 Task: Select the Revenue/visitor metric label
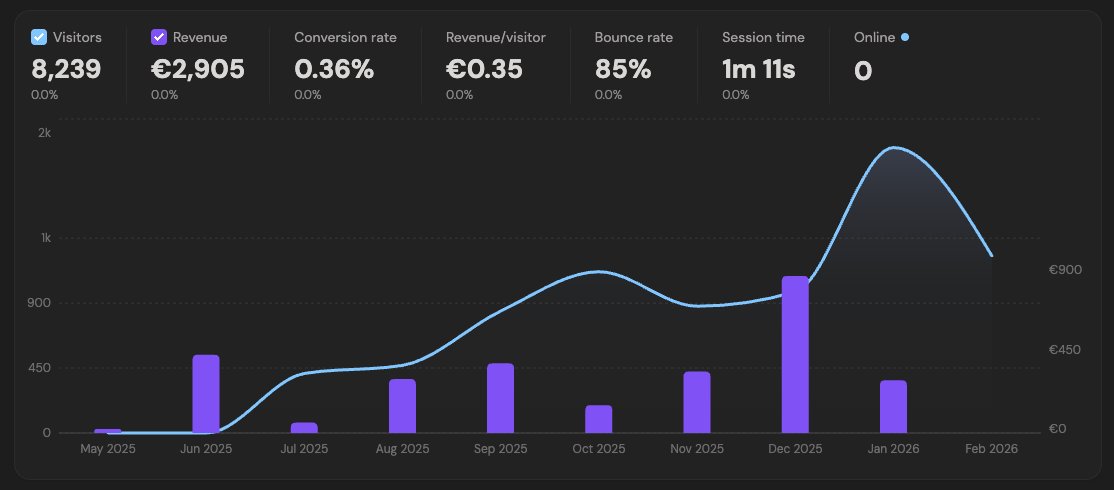click(x=496, y=38)
